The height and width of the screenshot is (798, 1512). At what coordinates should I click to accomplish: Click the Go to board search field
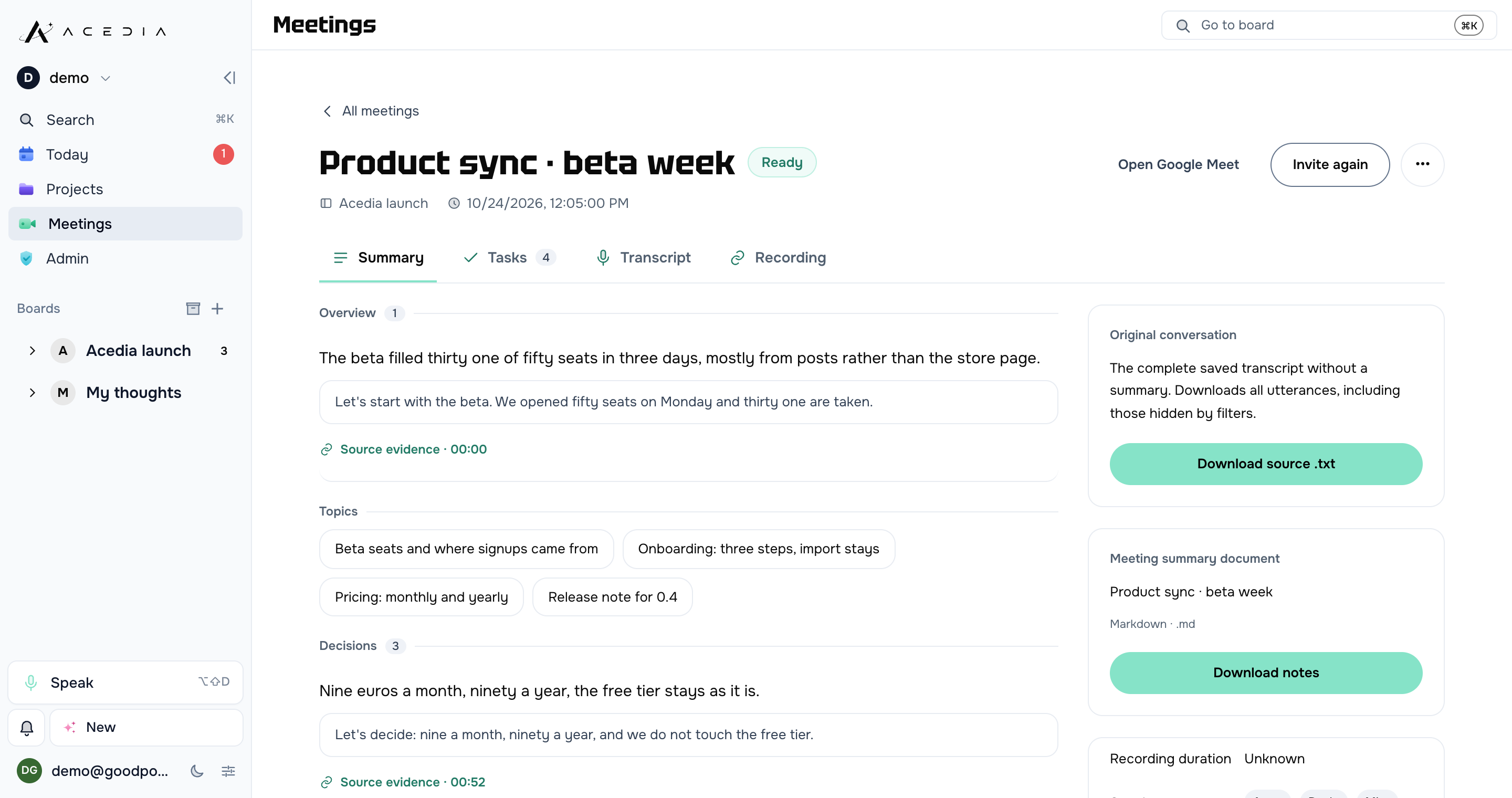(x=1328, y=25)
